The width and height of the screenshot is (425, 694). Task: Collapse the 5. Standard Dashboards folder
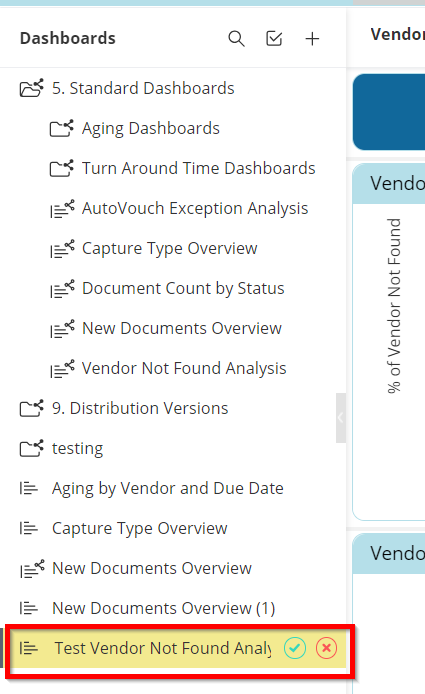tap(32, 88)
